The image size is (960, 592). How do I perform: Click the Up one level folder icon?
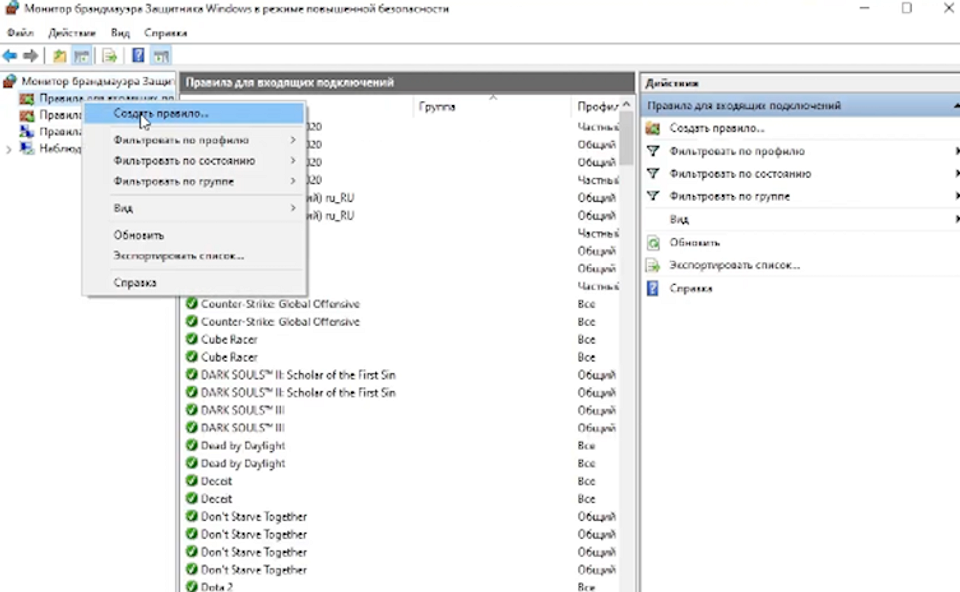point(60,56)
